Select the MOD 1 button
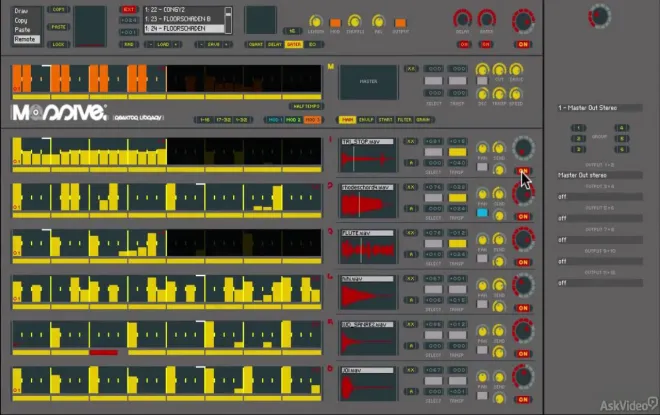The height and width of the screenshot is (415, 660). (x=274, y=120)
